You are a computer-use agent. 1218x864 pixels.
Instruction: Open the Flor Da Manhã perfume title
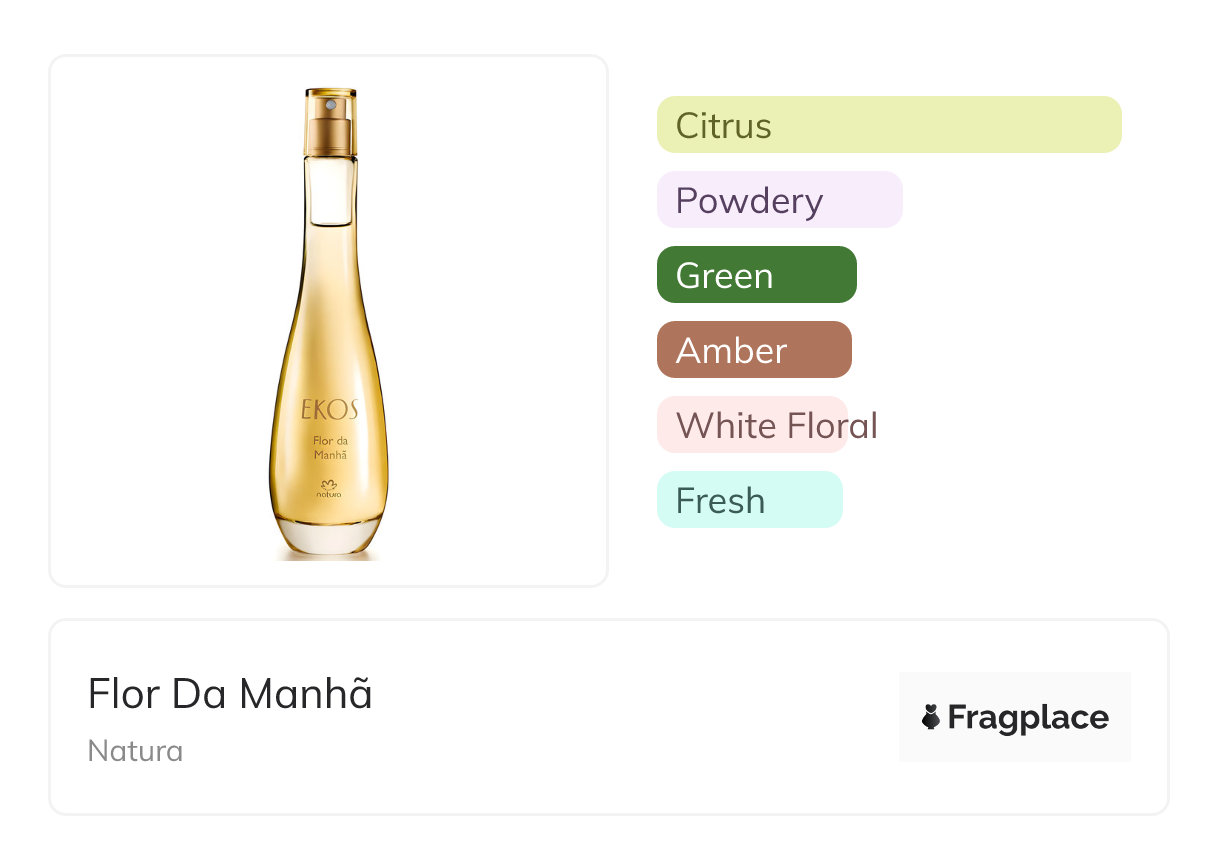click(x=230, y=694)
